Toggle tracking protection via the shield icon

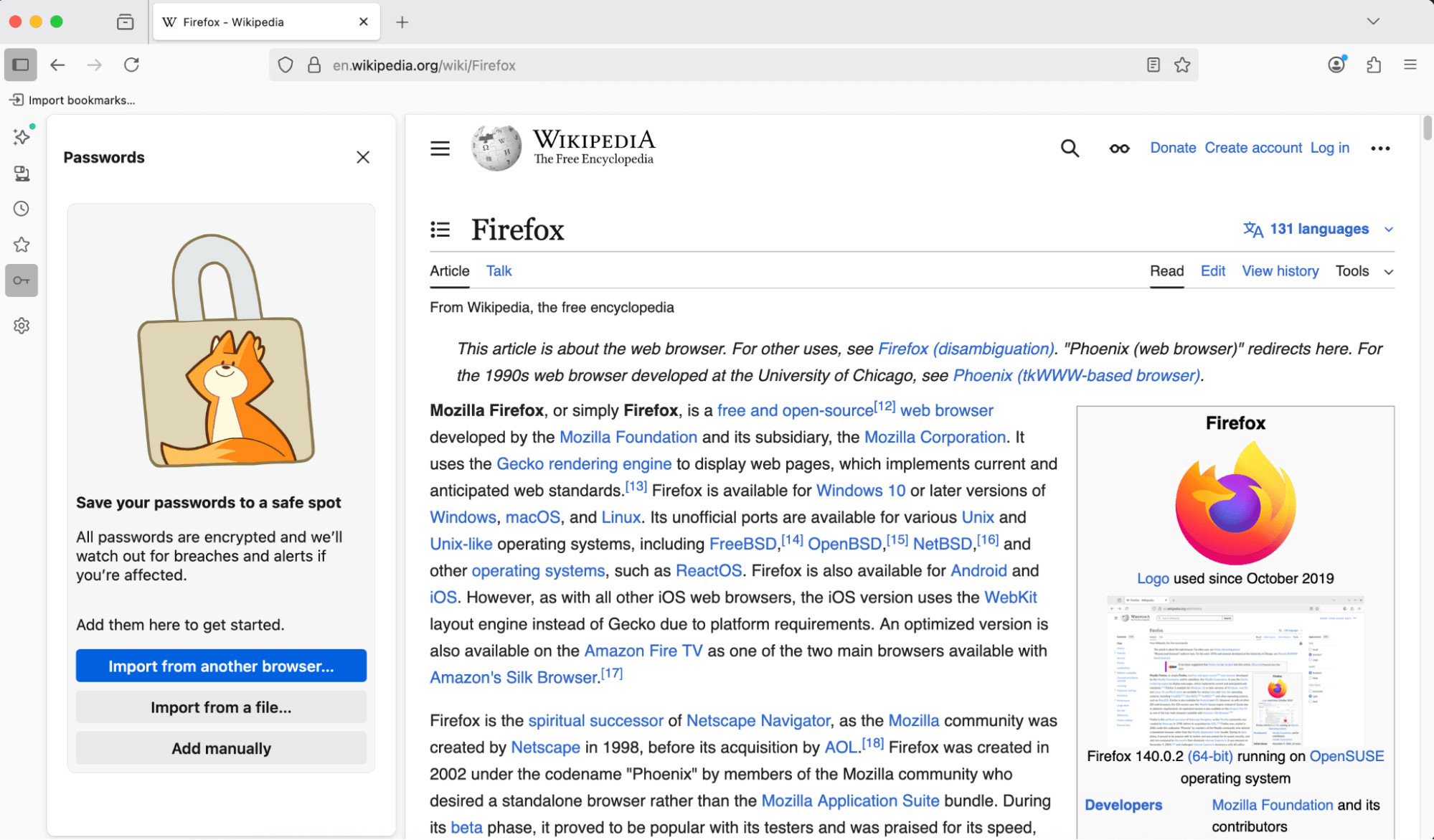[285, 65]
